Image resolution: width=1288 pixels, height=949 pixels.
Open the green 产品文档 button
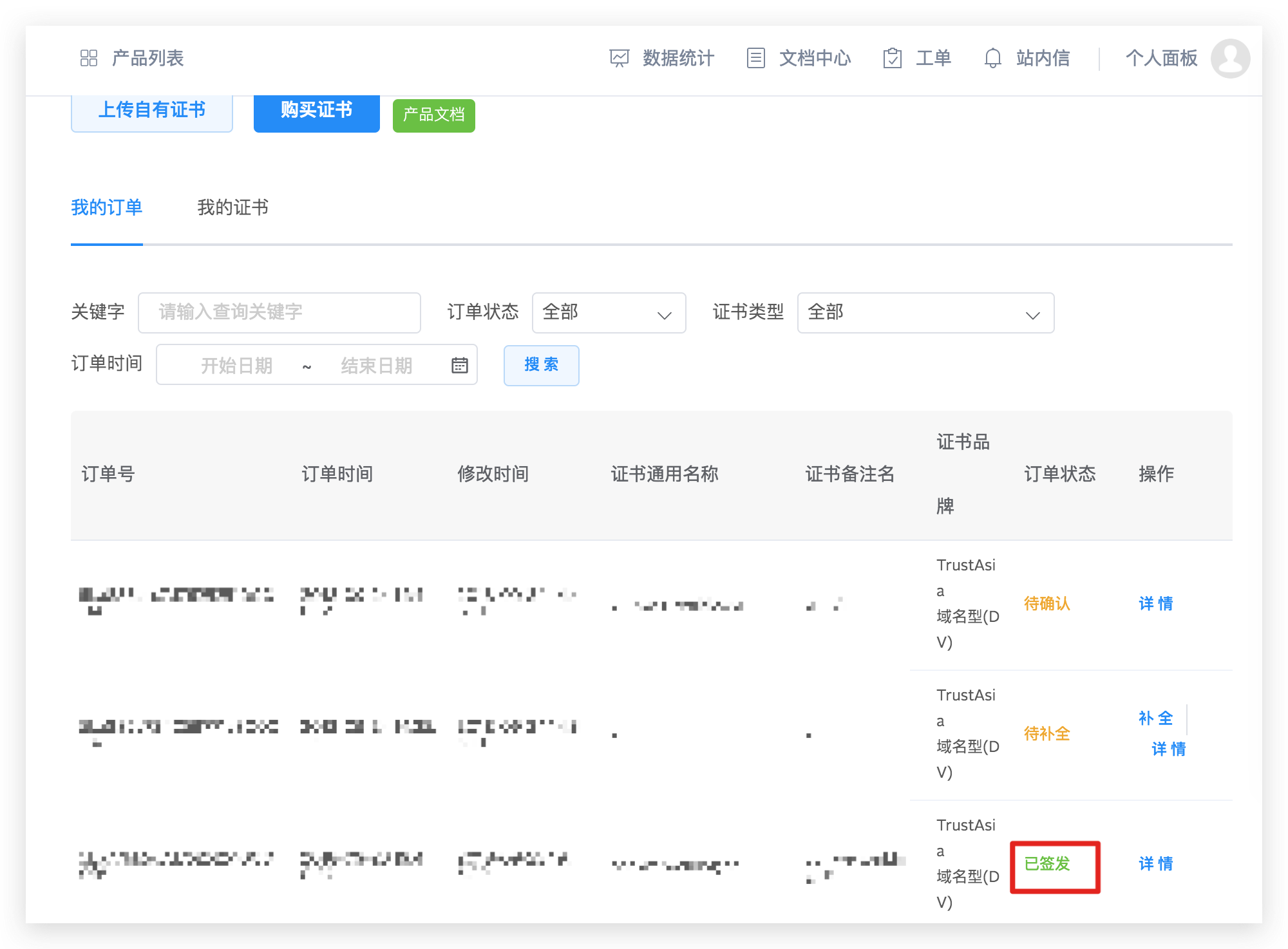tap(433, 115)
